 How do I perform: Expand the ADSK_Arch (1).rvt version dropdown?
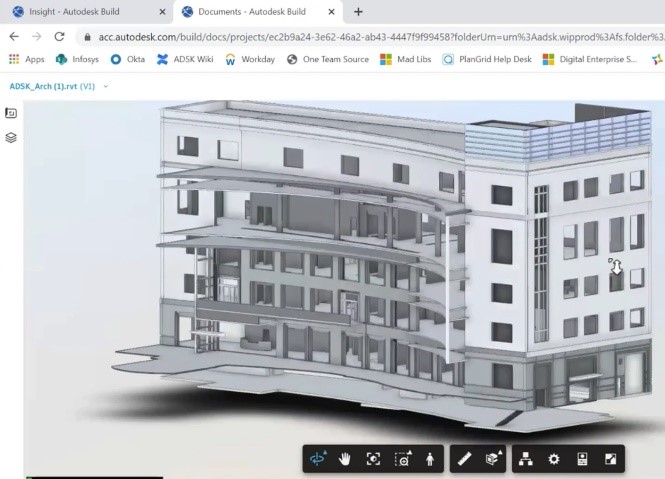coord(106,86)
